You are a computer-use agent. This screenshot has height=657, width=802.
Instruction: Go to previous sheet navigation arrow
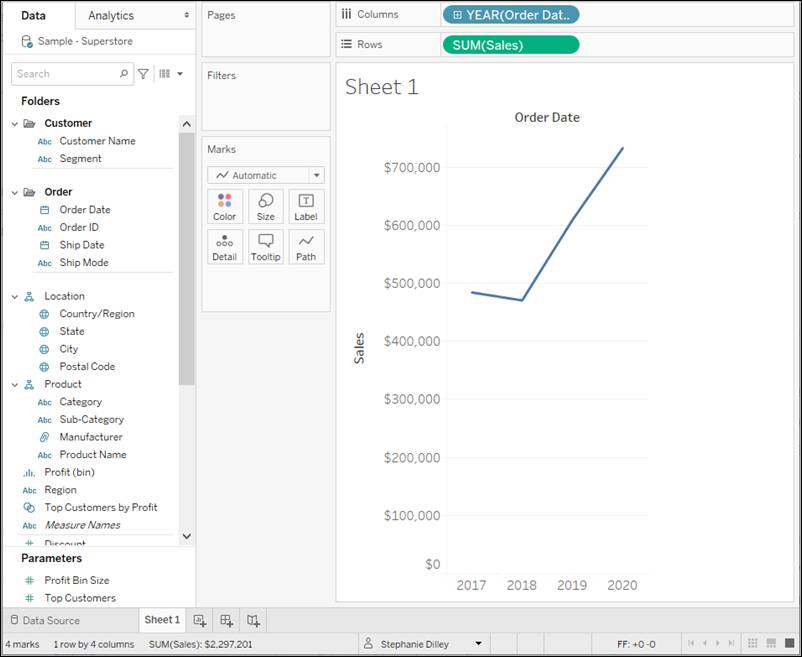coord(704,643)
